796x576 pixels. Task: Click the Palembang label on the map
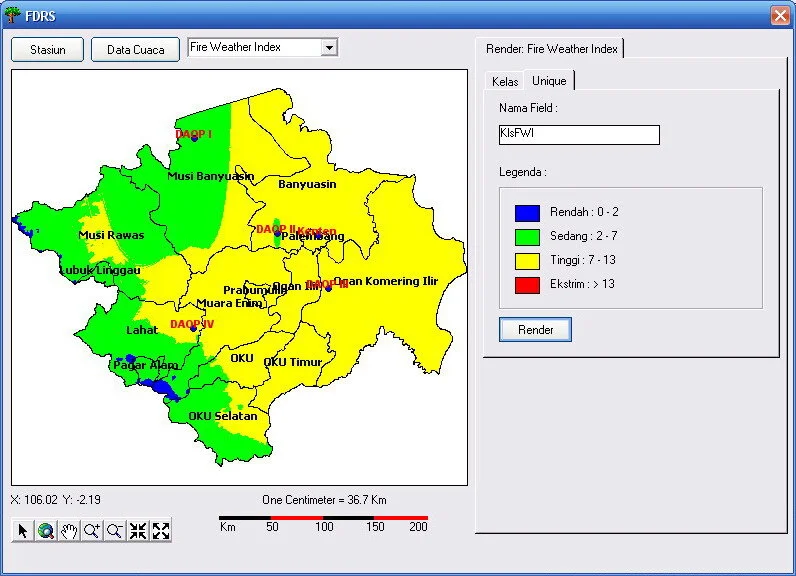(x=312, y=237)
